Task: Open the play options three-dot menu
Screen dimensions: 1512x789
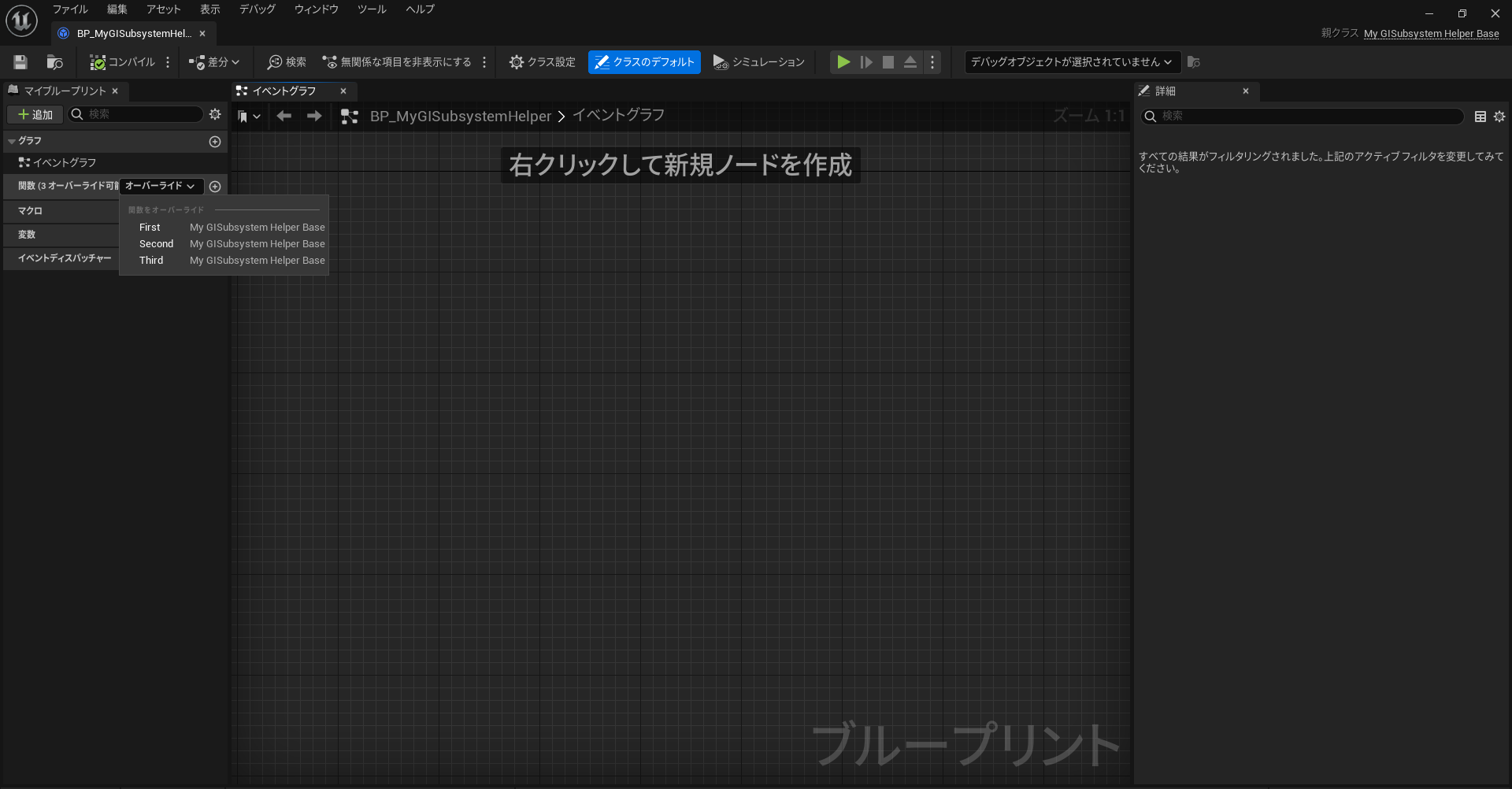Action: point(932,62)
